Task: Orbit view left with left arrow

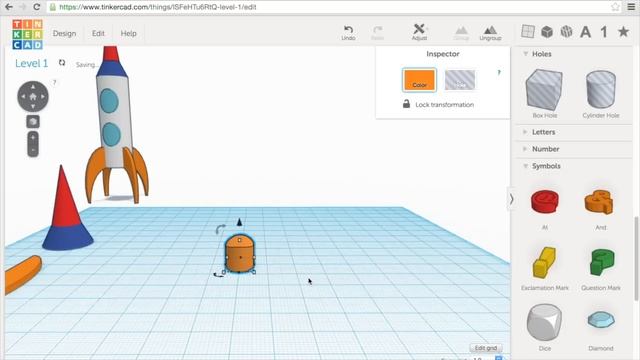Action: pyautogui.click(x=23, y=97)
